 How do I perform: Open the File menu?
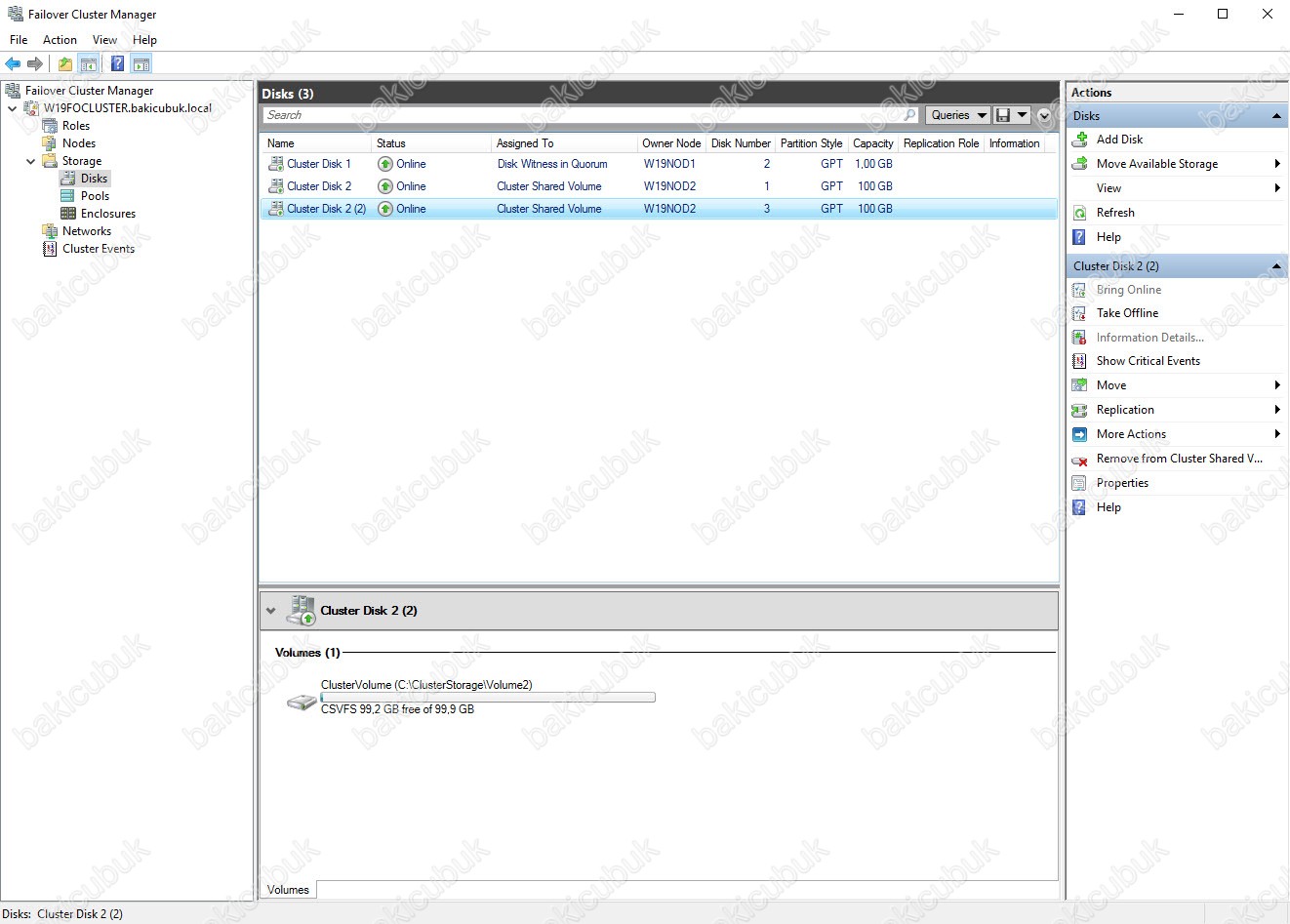[x=19, y=40]
